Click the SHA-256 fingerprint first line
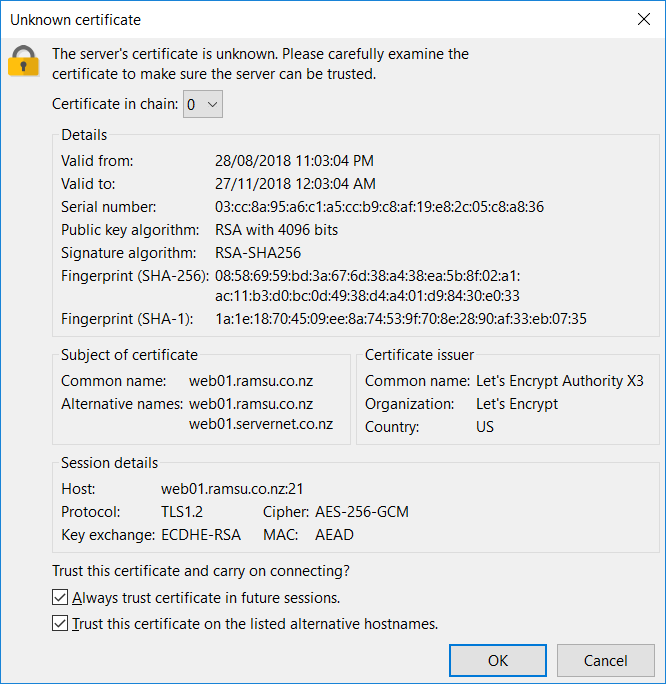The height and width of the screenshot is (684, 667). coord(367,276)
